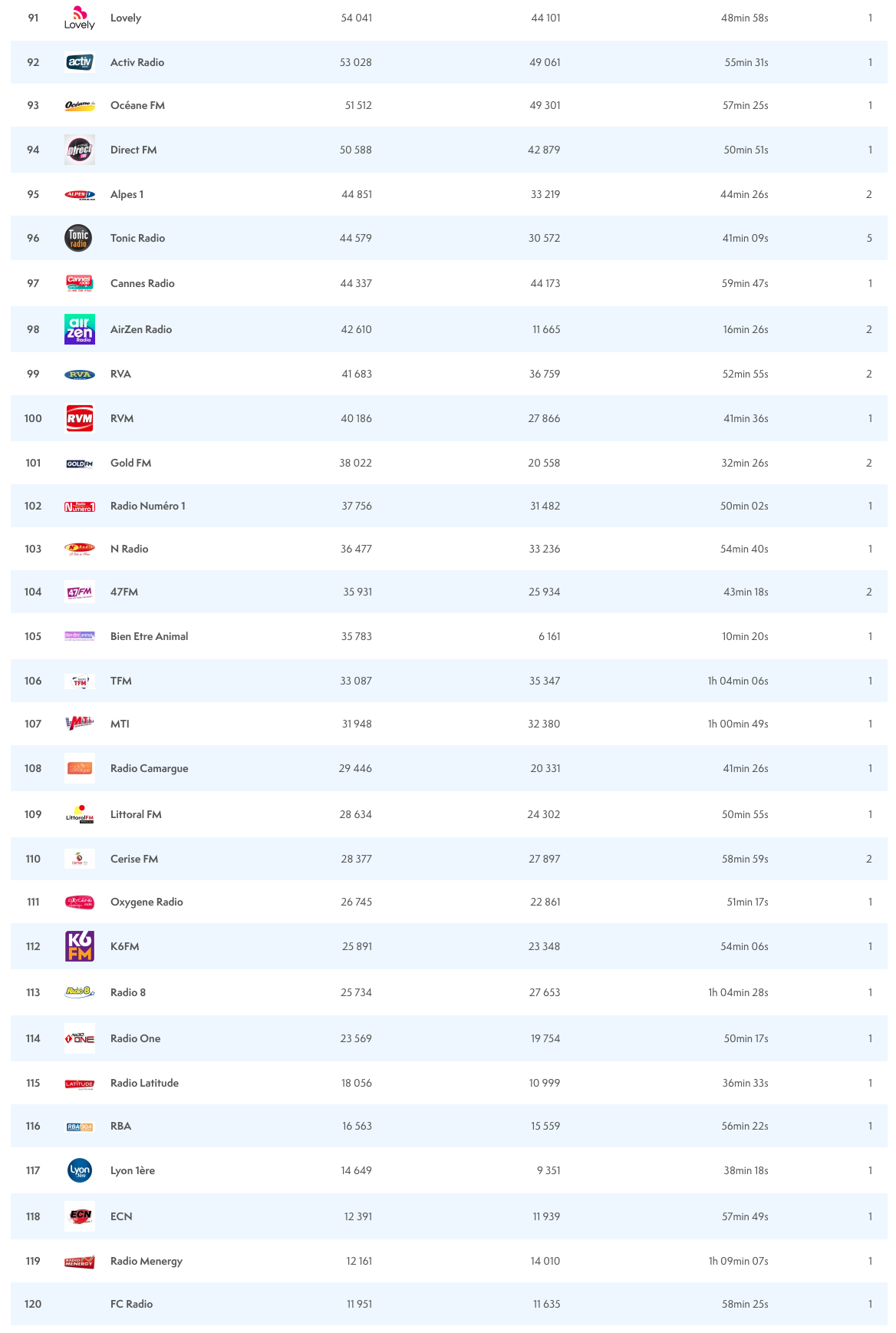The width and height of the screenshot is (896, 1333).
Task: Click Direct FM's 50 588 sessions value
Action: (x=356, y=150)
